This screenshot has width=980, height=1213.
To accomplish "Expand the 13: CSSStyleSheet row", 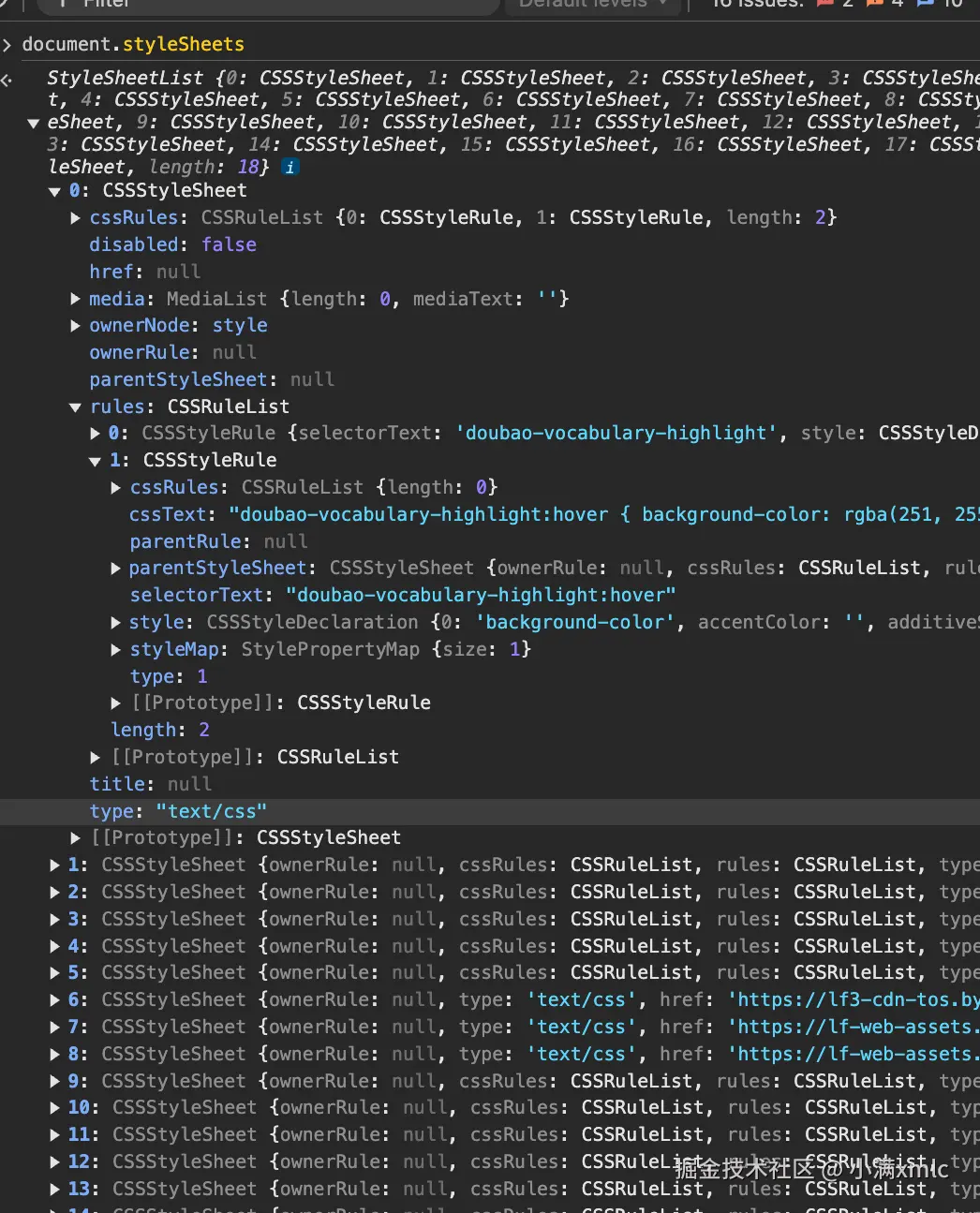I will pyautogui.click(x=54, y=1189).
